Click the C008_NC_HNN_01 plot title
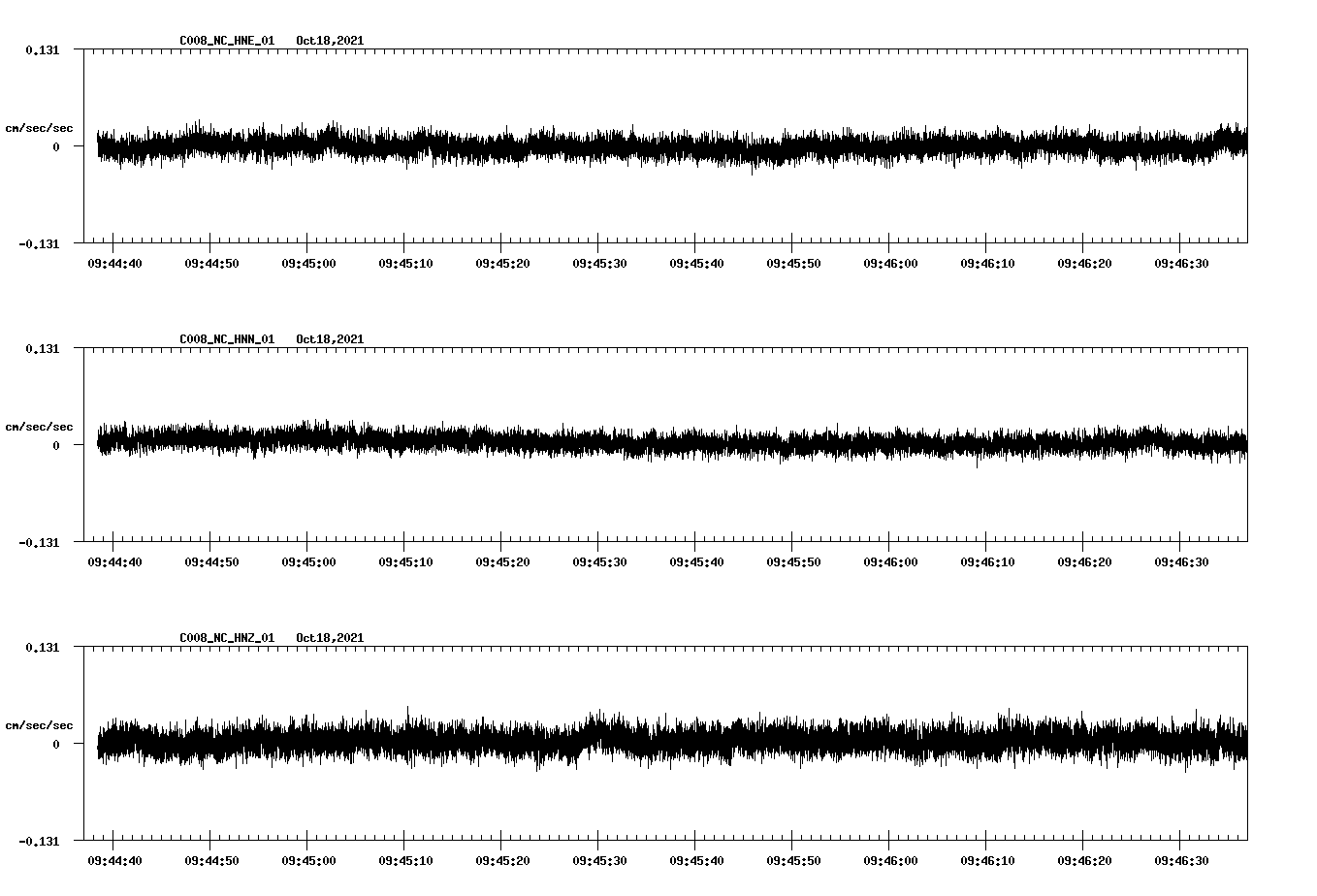 [227, 339]
